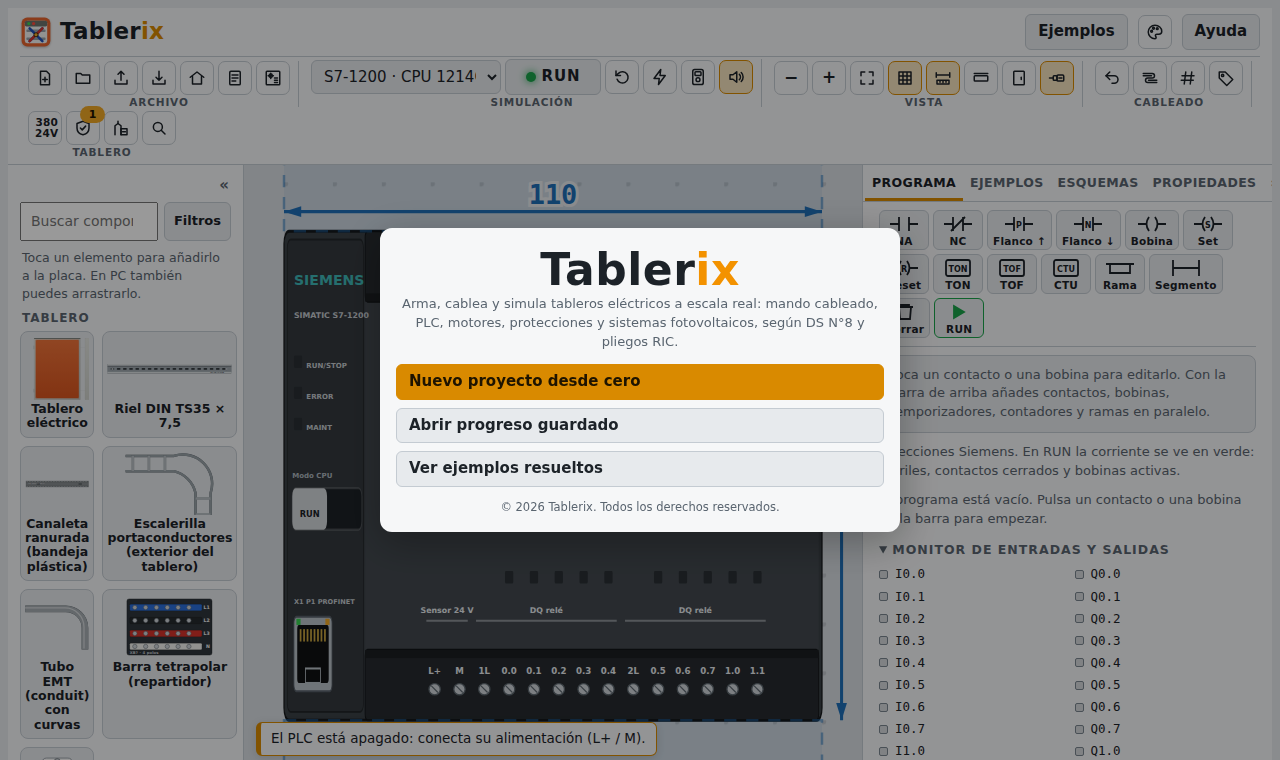Click Ver ejemplos resueltos button

pyautogui.click(x=640, y=469)
